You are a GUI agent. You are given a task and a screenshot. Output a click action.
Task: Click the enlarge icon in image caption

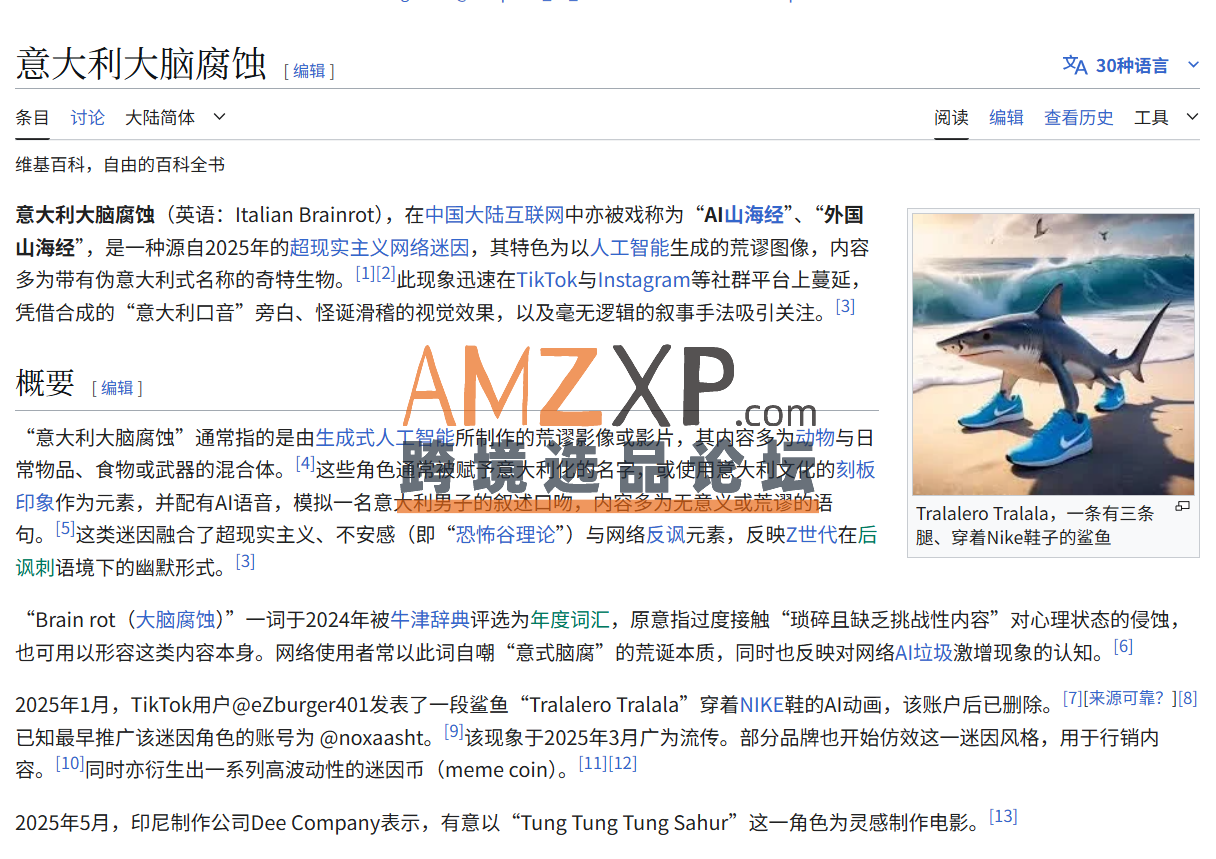point(1182,507)
